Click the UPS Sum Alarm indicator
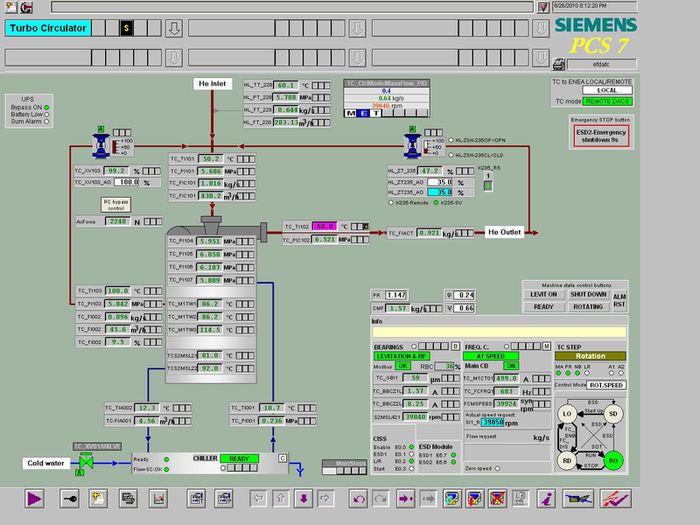 (x=46, y=121)
